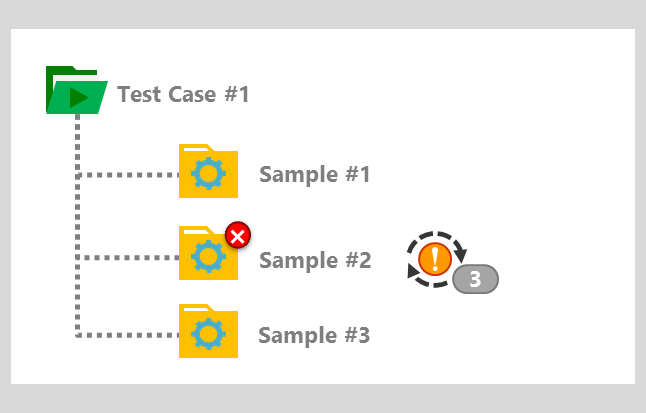Select the Sample #3 label
646x413 pixels.
[x=314, y=335]
